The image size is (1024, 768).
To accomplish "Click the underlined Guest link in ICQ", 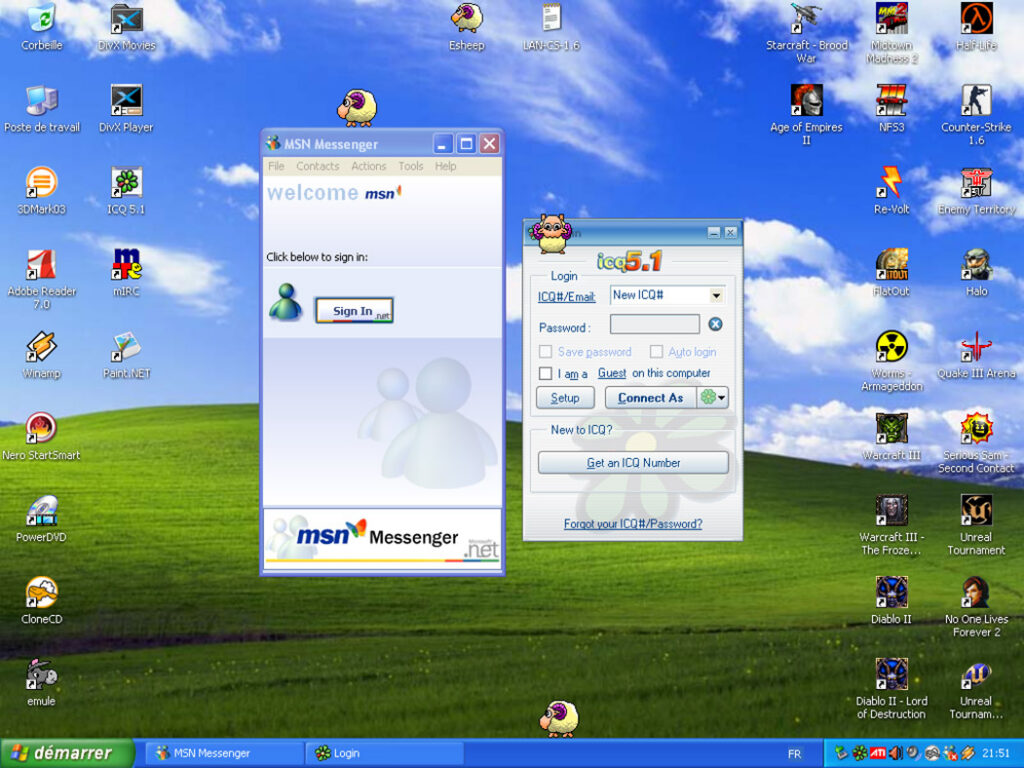I will (x=612, y=373).
